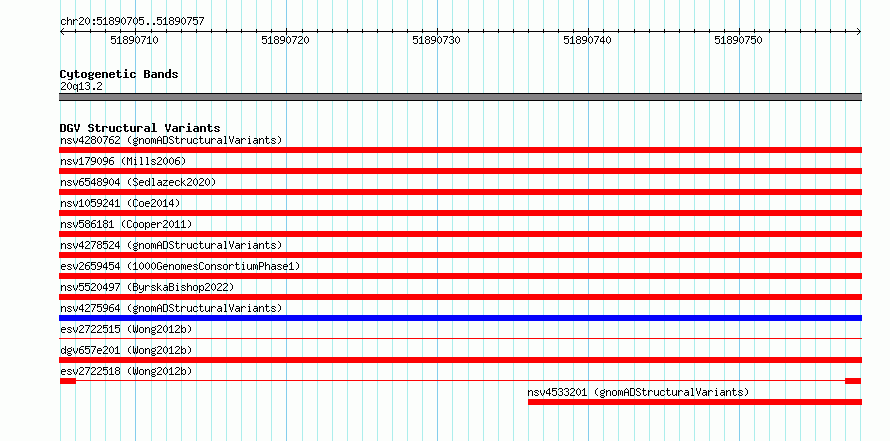
Task: Open nsv4275964 gnomAD variant label
Action: 171,308
